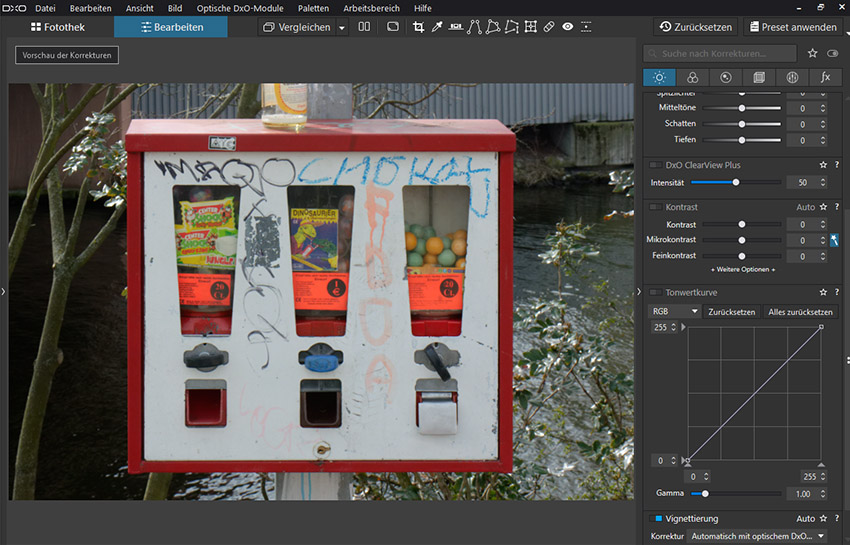This screenshot has height=545, width=850.
Task: Open the RGB channel dropdown
Action: (x=674, y=311)
